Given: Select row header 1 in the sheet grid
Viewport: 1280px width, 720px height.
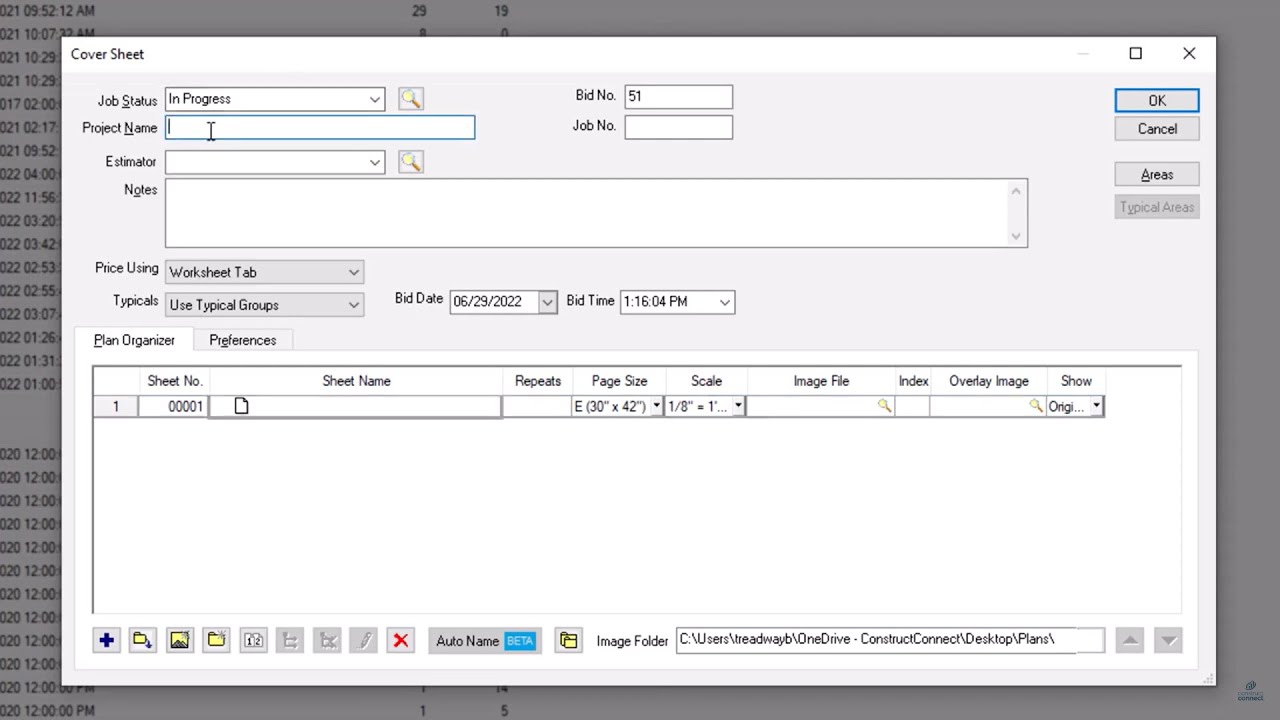Looking at the screenshot, I should (115, 406).
